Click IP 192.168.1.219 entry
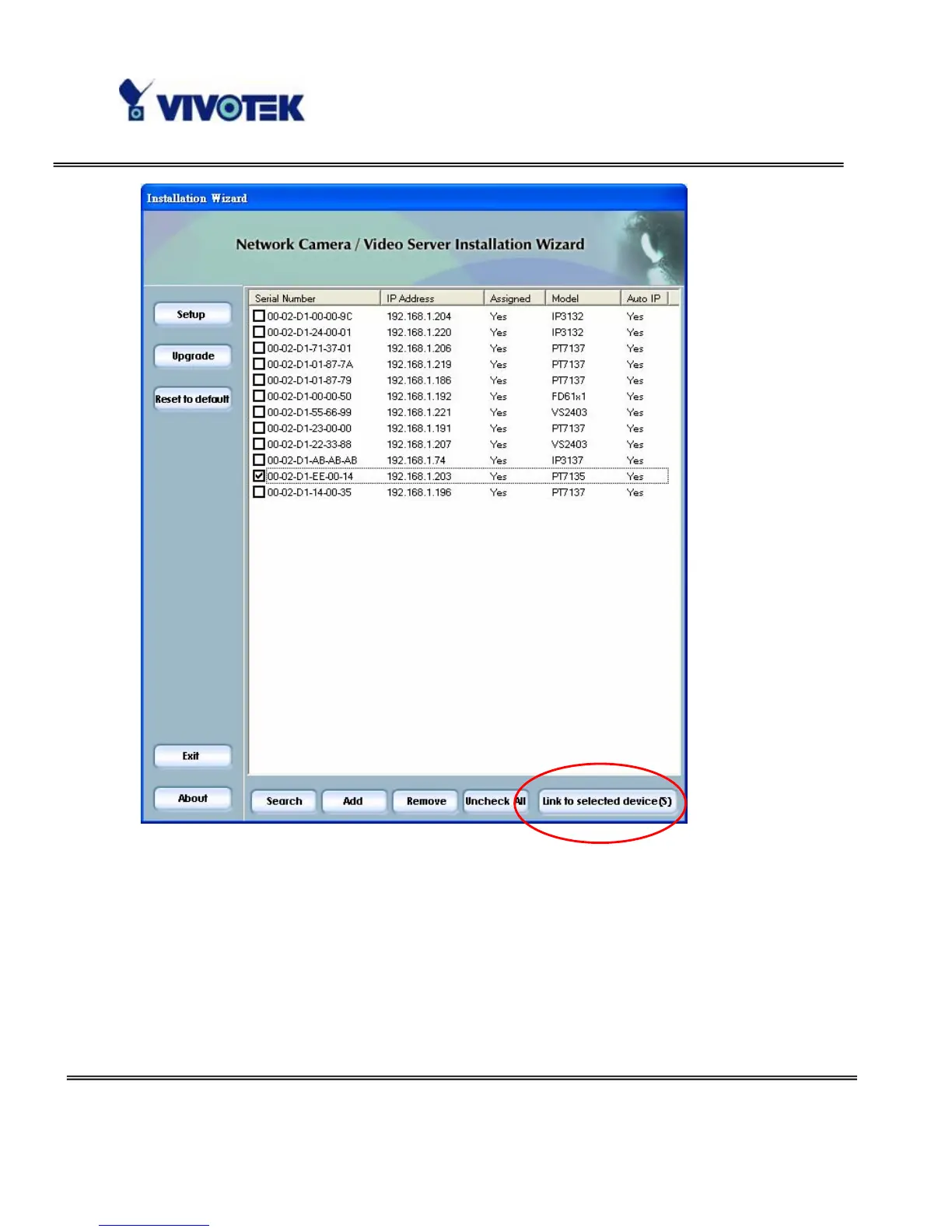Screen dimensions: 952x1232 click(x=419, y=364)
